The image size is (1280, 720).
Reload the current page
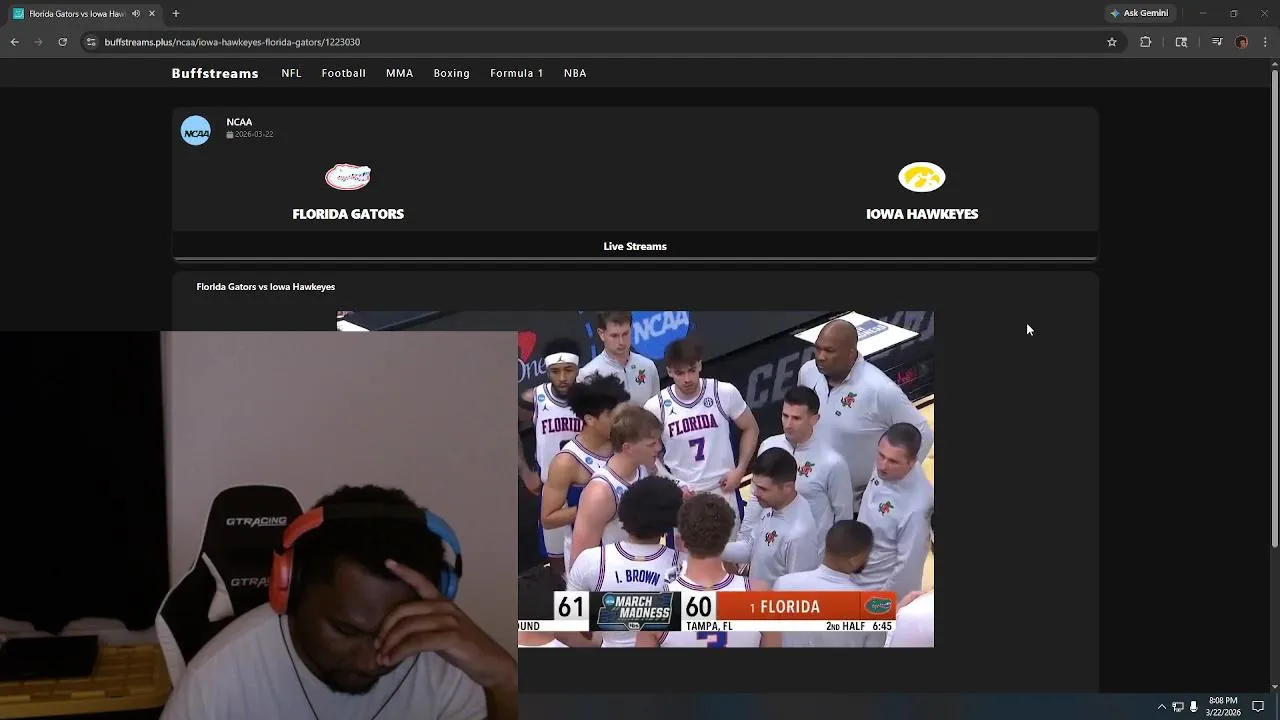click(62, 42)
